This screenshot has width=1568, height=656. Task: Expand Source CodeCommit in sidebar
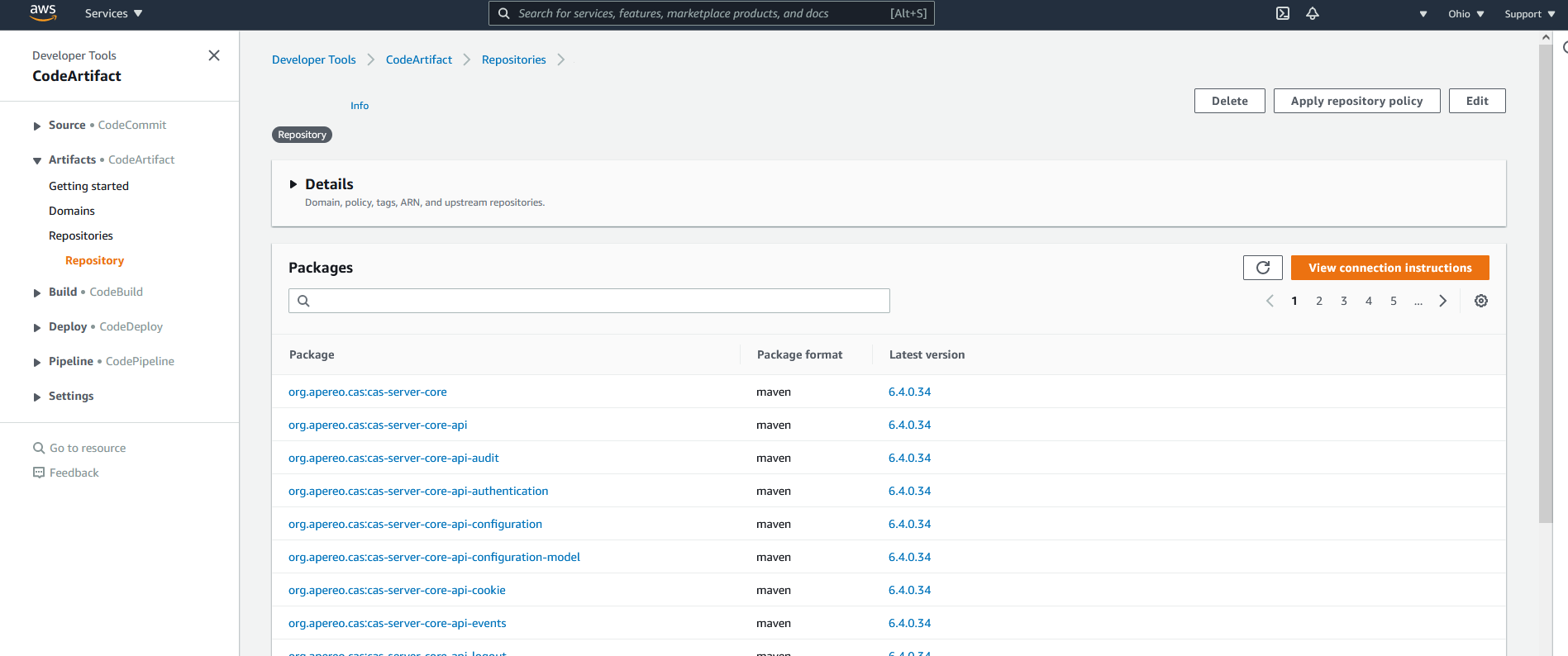point(37,126)
